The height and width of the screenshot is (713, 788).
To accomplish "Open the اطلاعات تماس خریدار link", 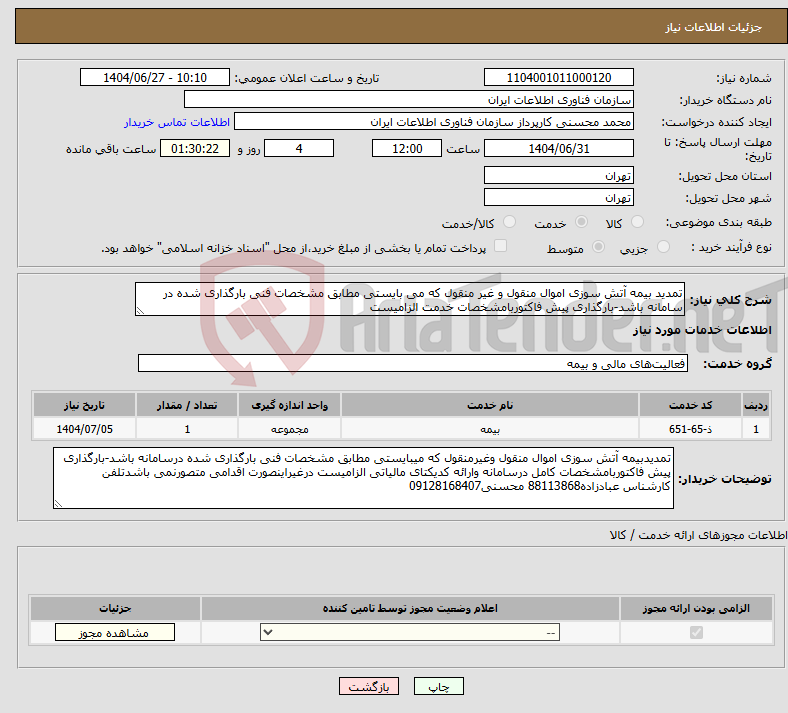I will [177, 122].
